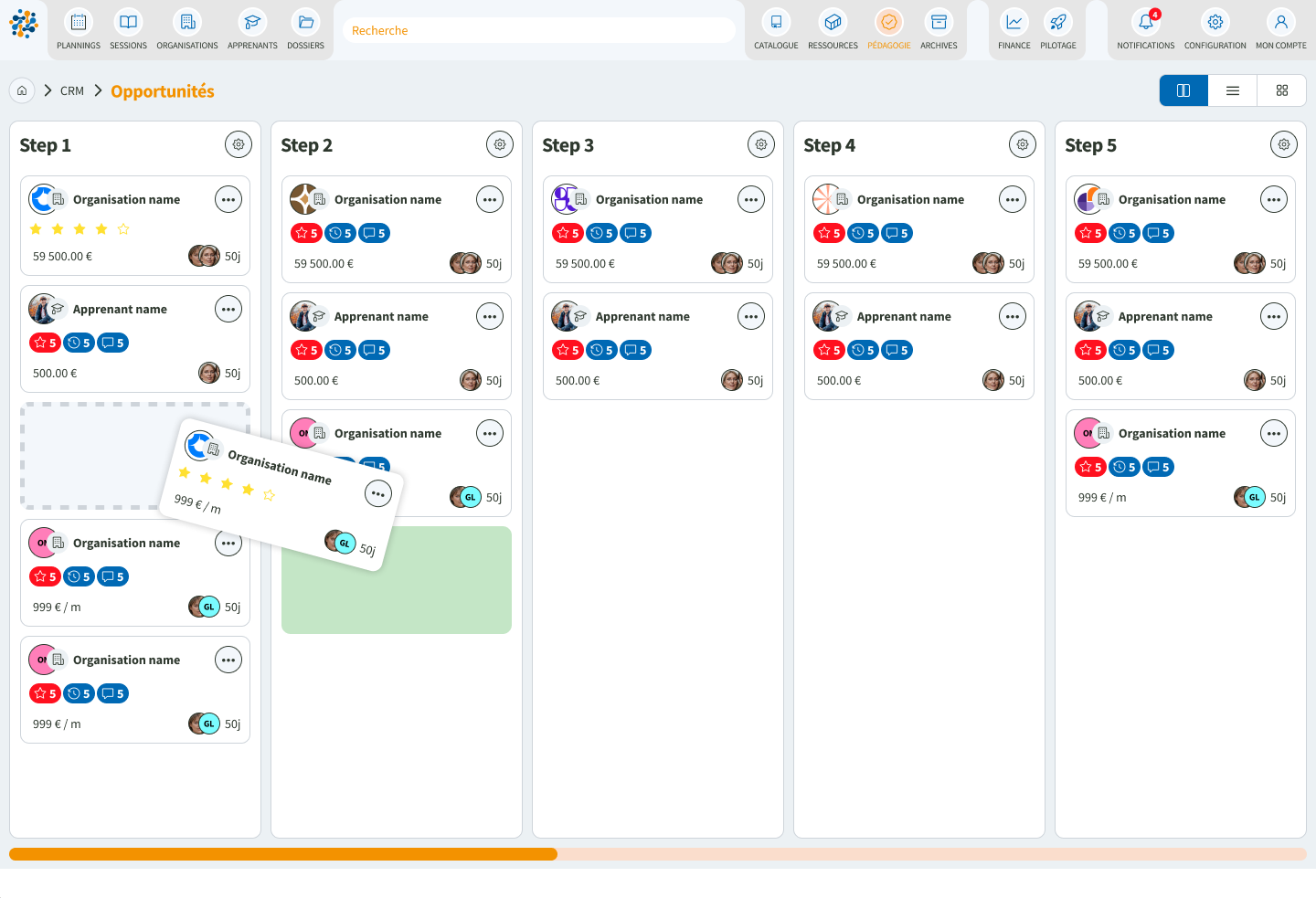Open the Ressources cube icon
Viewport: 1316px width, 898px height.
(833, 22)
